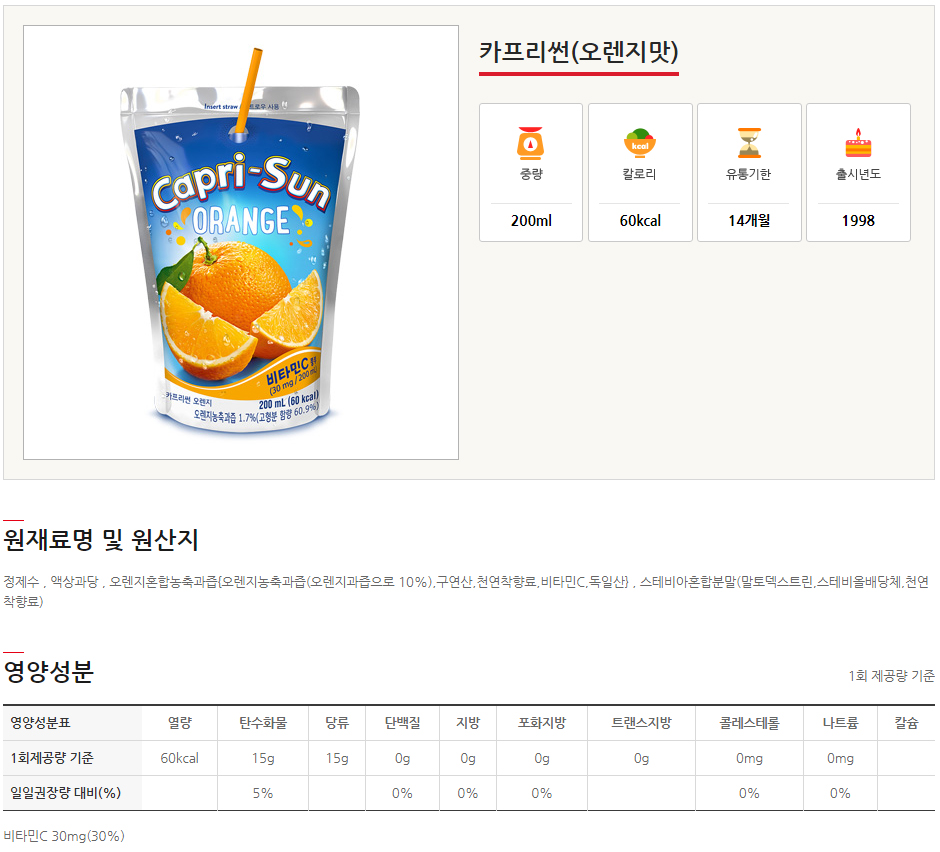The height and width of the screenshot is (852, 940).
Task: Click the 열량 column header
Action: coord(179,722)
